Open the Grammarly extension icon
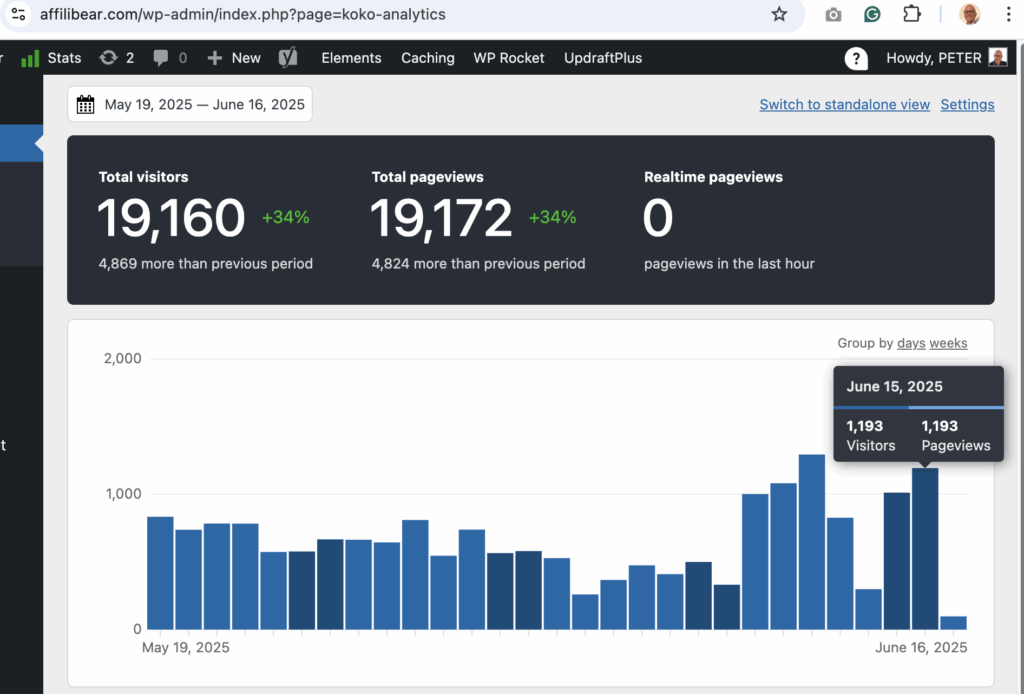This screenshot has width=1024, height=694. (872, 15)
